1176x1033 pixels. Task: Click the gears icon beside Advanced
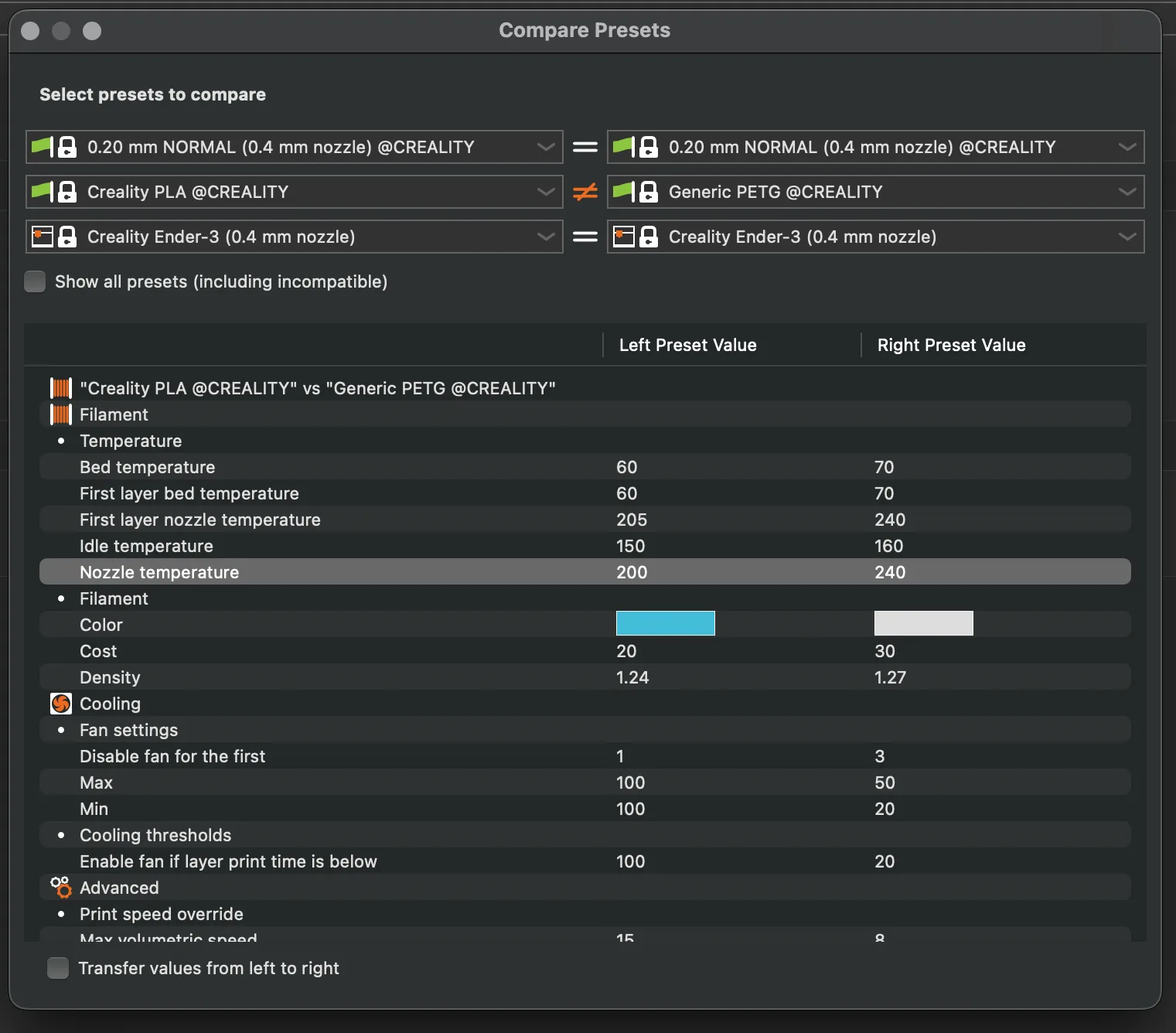[x=61, y=888]
